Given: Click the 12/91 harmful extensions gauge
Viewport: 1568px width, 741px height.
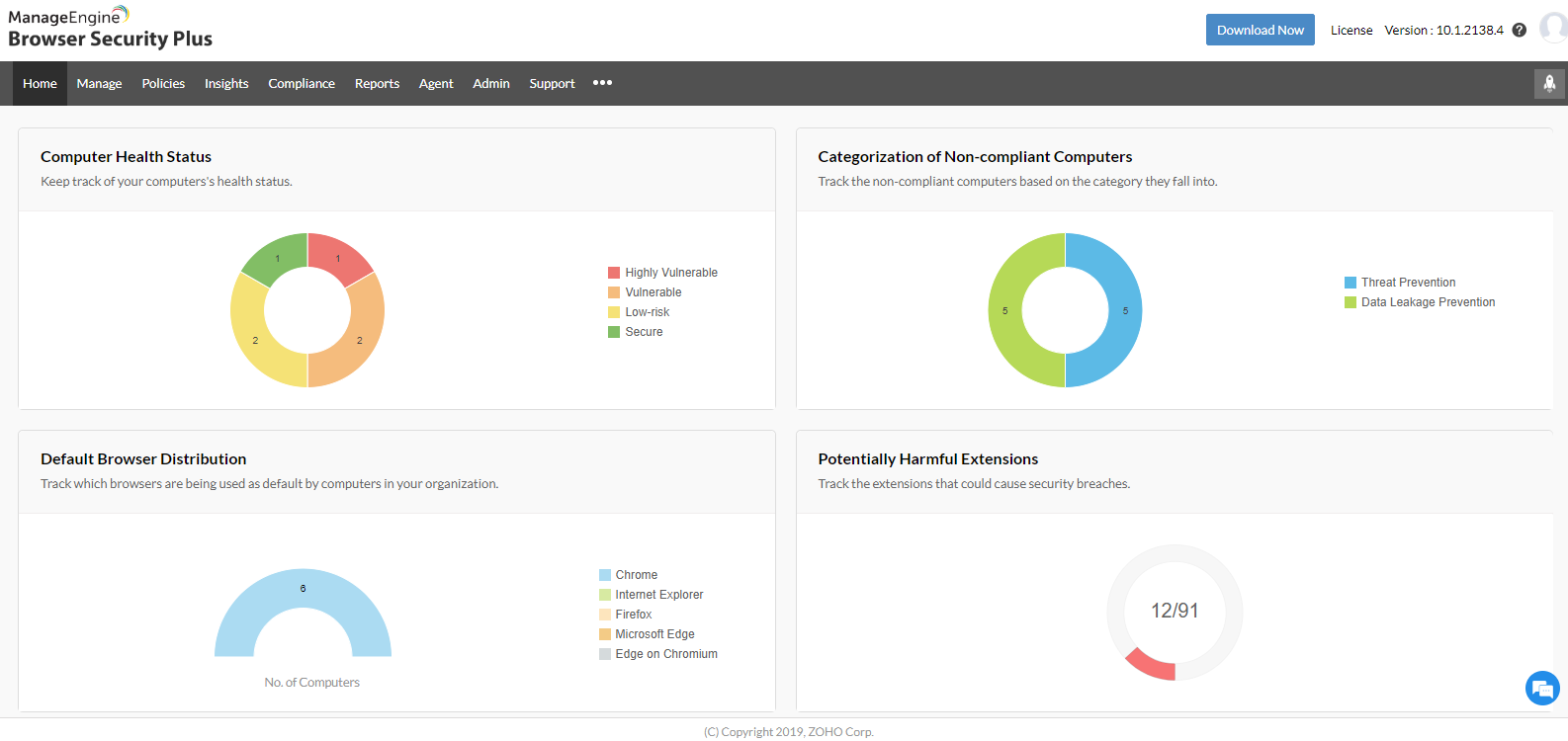Looking at the screenshot, I should (1175, 612).
